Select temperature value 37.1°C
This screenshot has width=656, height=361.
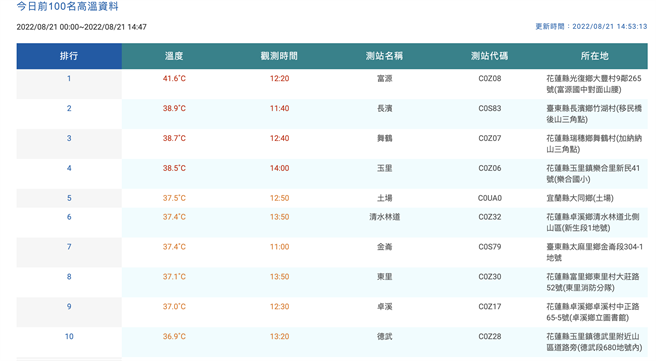point(174,277)
